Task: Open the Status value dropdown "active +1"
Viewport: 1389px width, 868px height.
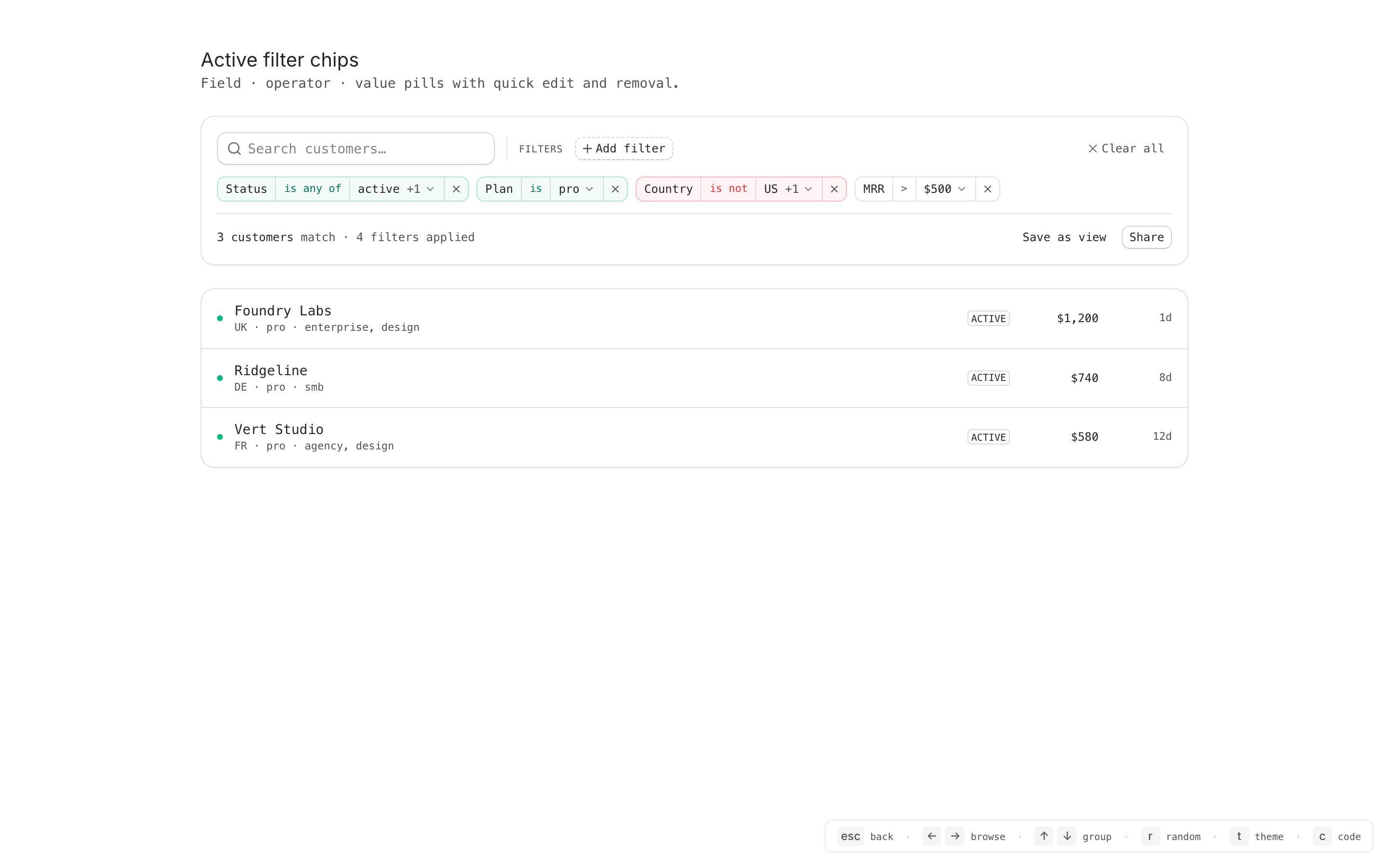Action: 396,189
